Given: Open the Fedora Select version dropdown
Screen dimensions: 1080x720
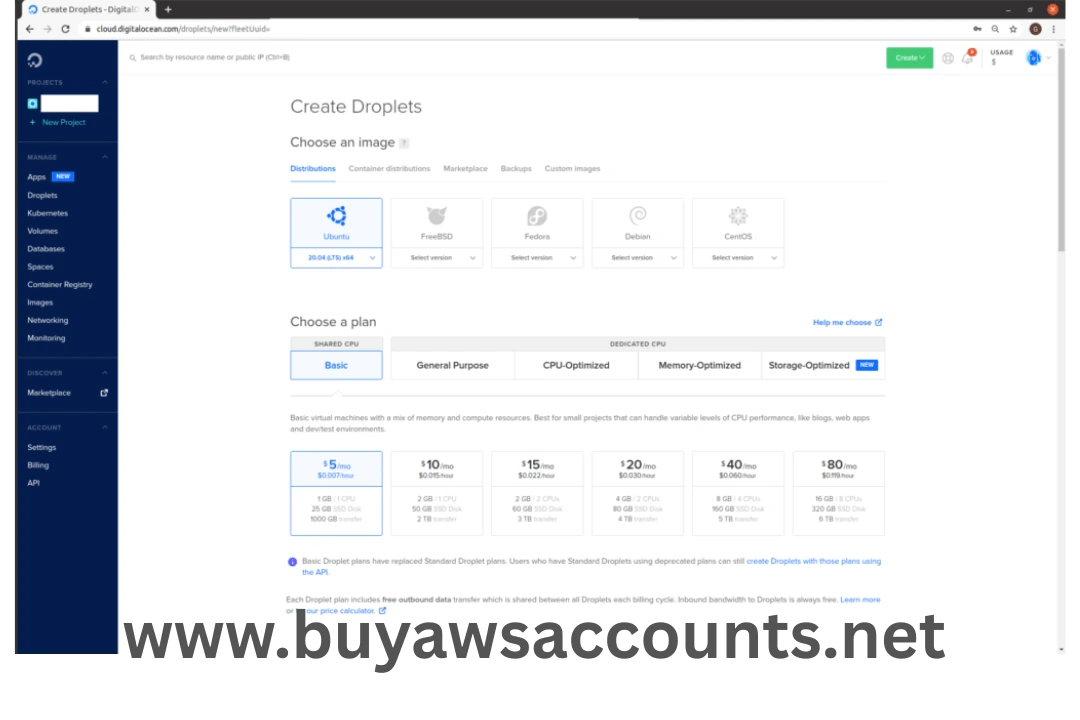Looking at the screenshot, I should point(537,258).
